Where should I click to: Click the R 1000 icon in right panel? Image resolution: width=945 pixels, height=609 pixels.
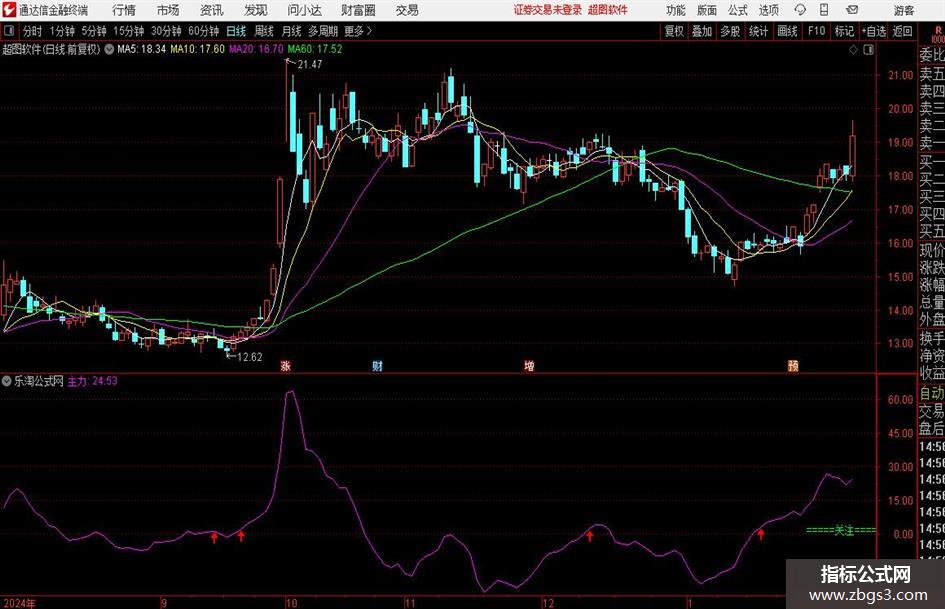pyautogui.click(x=937, y=33)
